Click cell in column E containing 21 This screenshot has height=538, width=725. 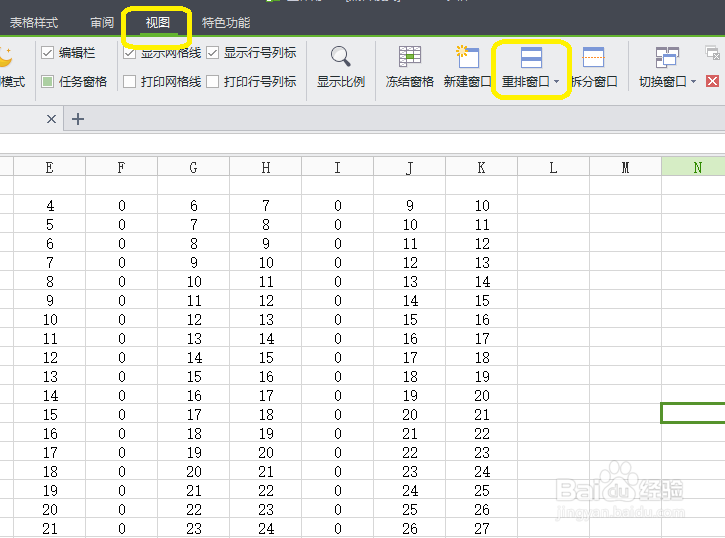(49, 528)
